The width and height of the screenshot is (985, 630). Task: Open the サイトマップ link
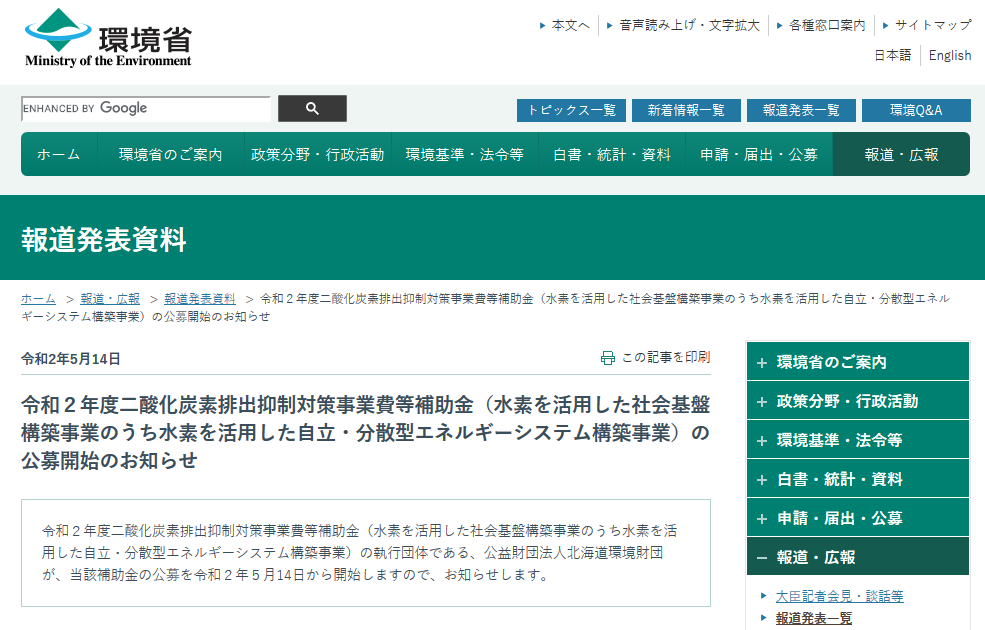[x=932, y=25]
